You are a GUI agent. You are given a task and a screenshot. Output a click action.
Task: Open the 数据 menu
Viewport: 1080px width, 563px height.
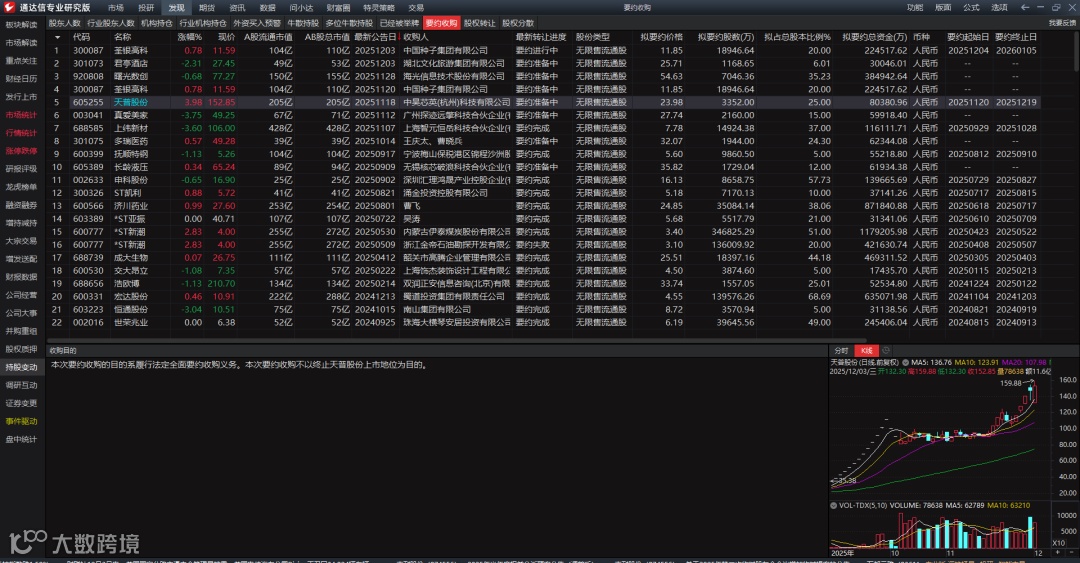point(267,8)
